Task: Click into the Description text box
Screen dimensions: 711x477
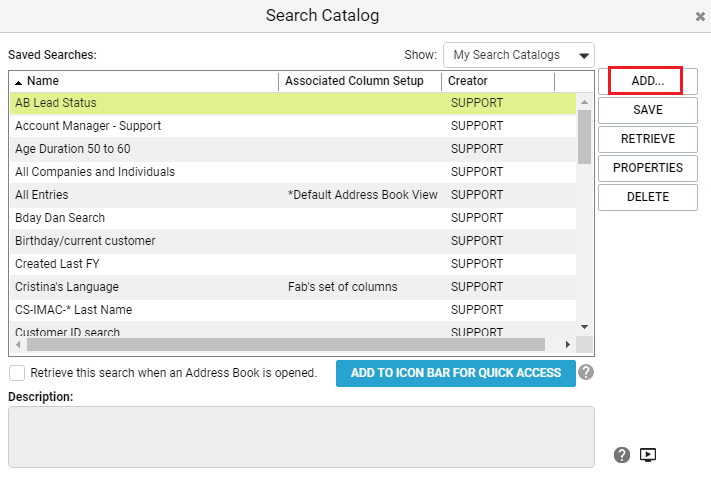Action: tap(301, 437)
